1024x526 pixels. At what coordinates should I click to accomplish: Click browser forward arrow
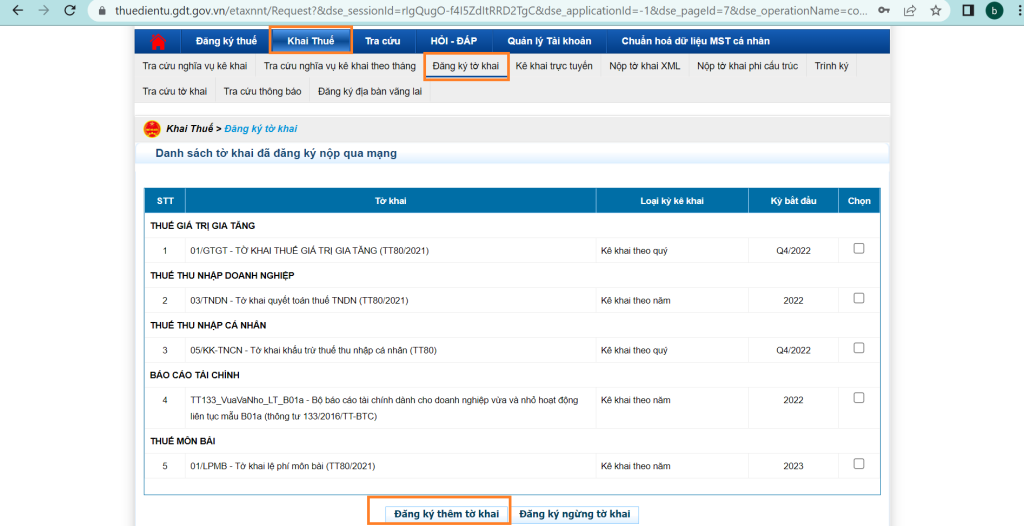[x=44, y=10]
